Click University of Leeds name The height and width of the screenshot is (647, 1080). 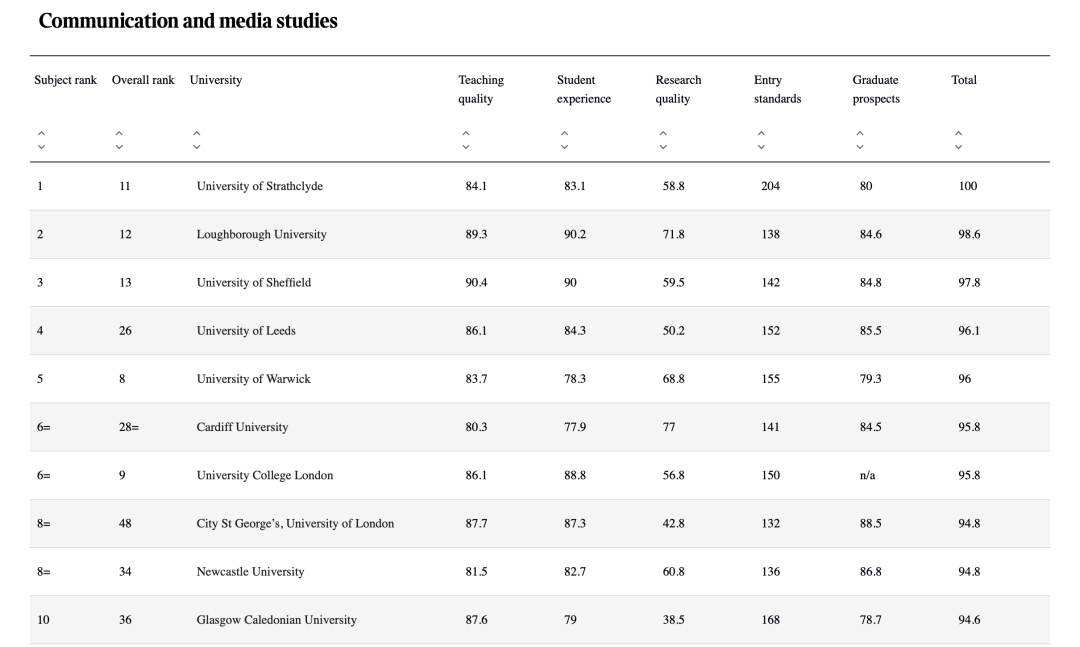tap(246, 331)
